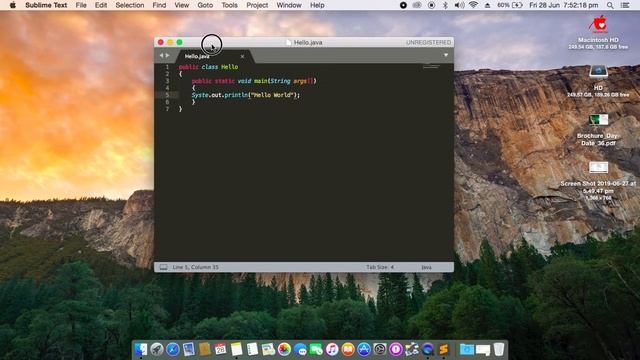Screen dimensions: 640x360
Task: Open the blue folder stack in dock
Action: click(x=467, y=349)
